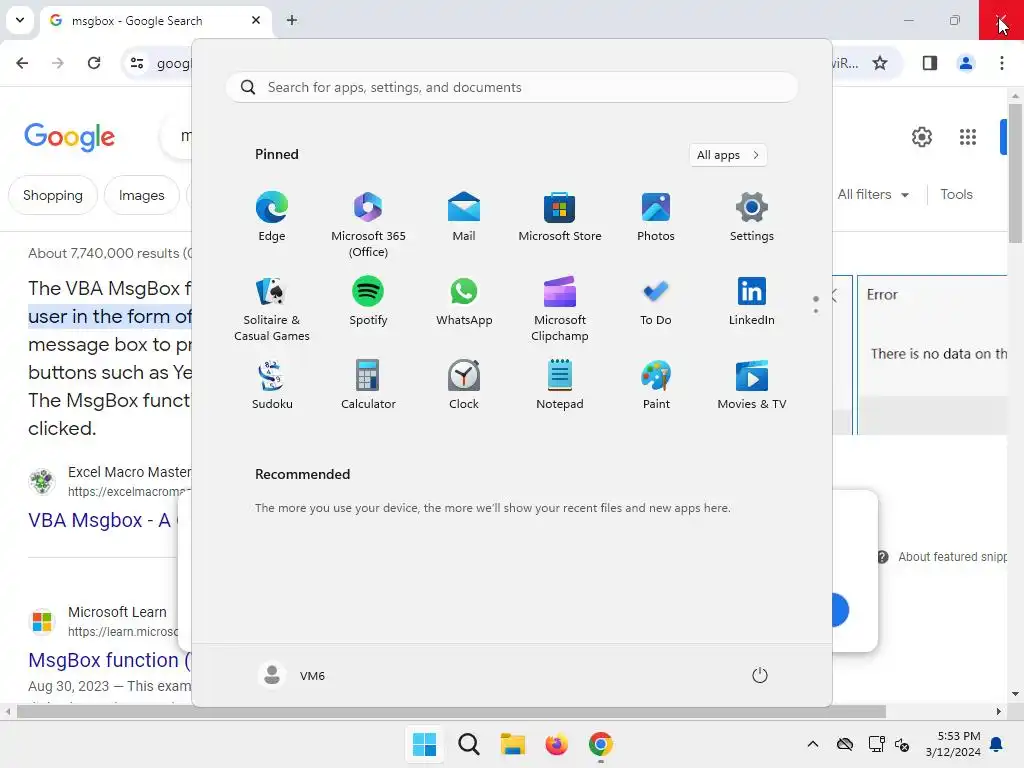
Task: Open the Calculator app
Action: tap(368, 385)
